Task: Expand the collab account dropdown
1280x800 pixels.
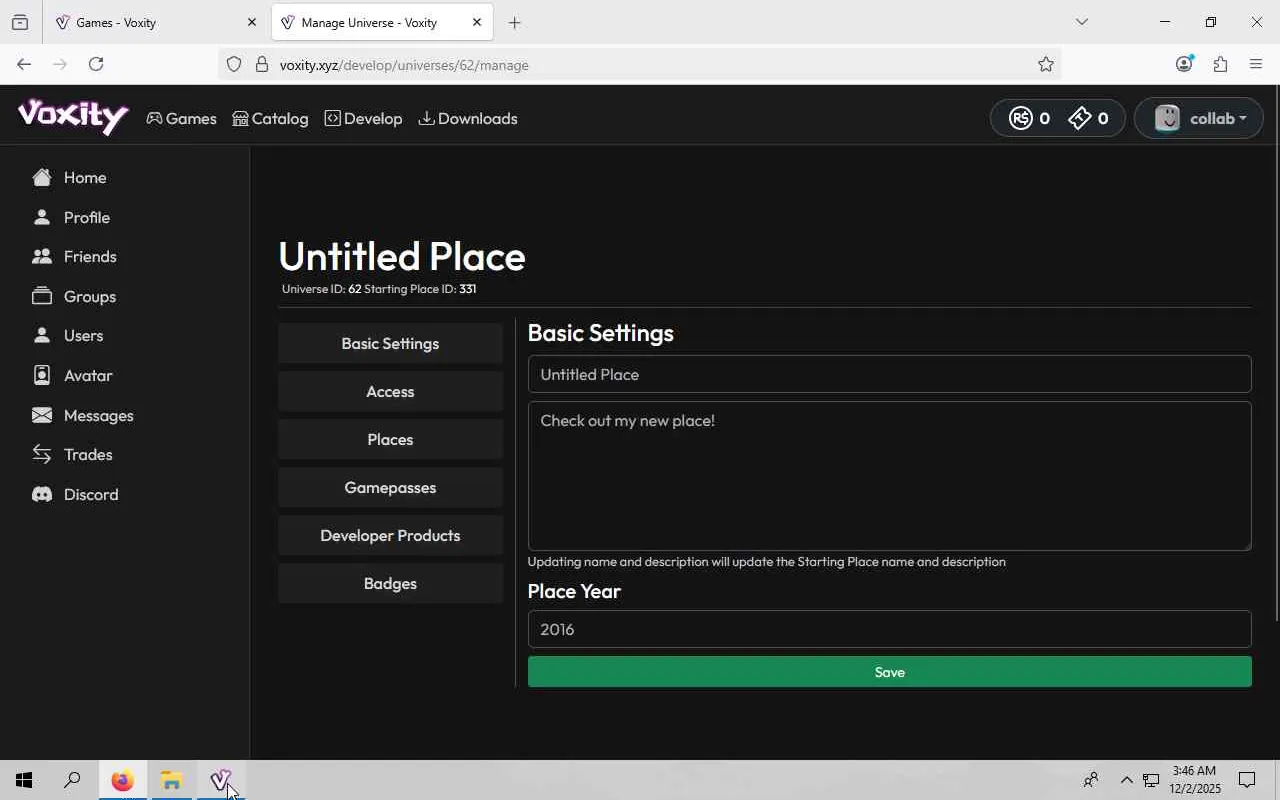Action: (x=1199, y=119)
